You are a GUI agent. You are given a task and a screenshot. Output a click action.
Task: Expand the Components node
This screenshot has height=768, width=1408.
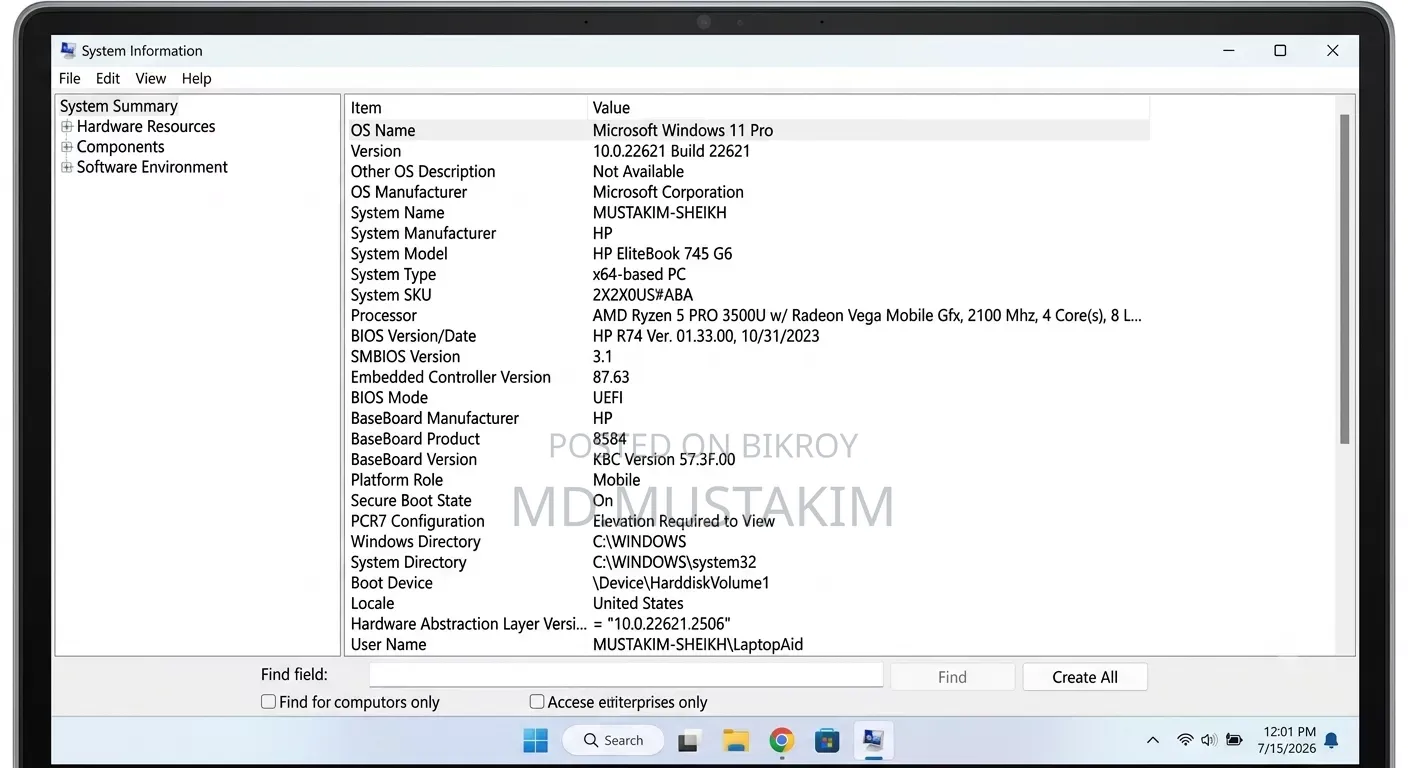tap(67, 147)
